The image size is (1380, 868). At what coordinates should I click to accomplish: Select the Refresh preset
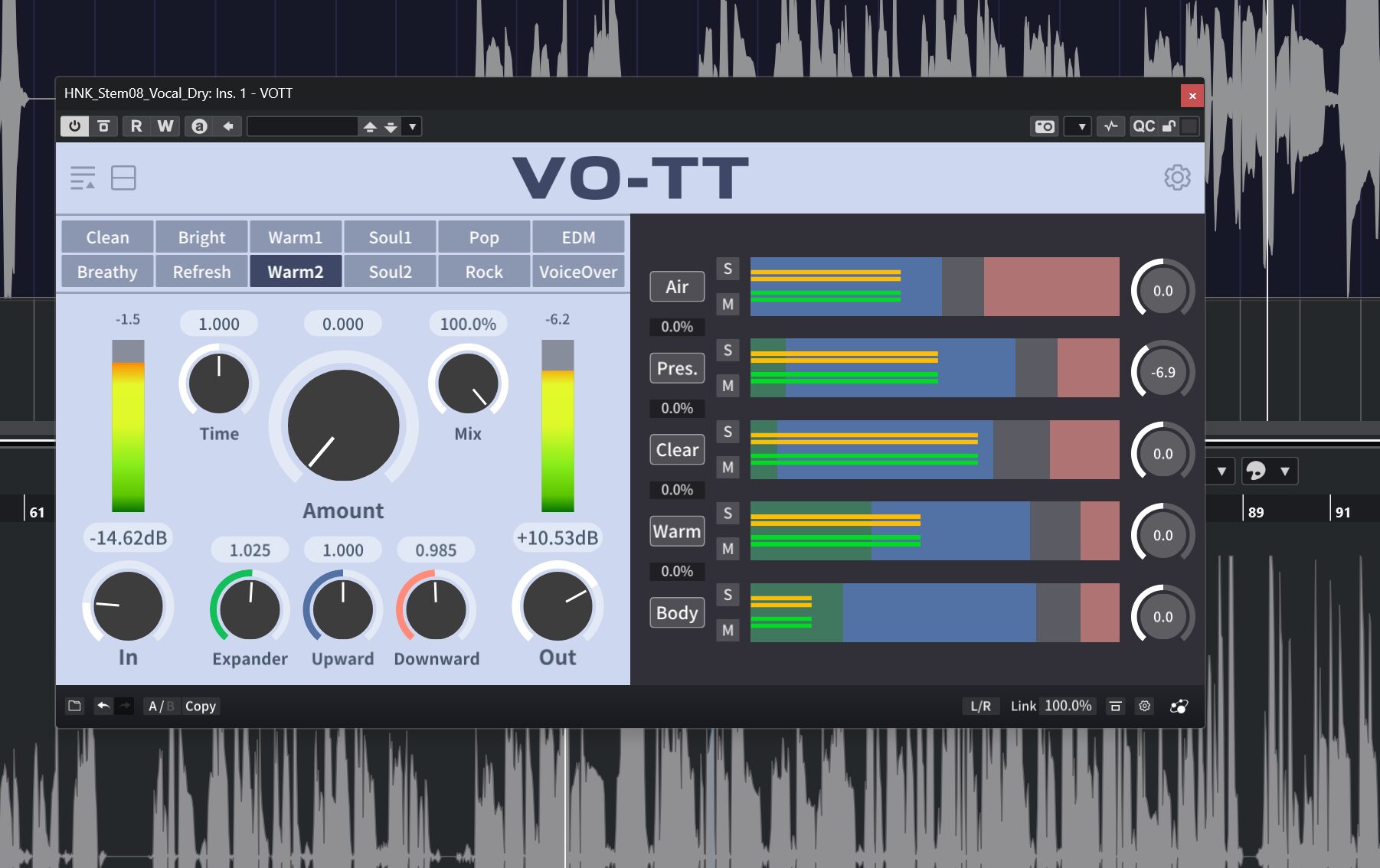(201, 272)
